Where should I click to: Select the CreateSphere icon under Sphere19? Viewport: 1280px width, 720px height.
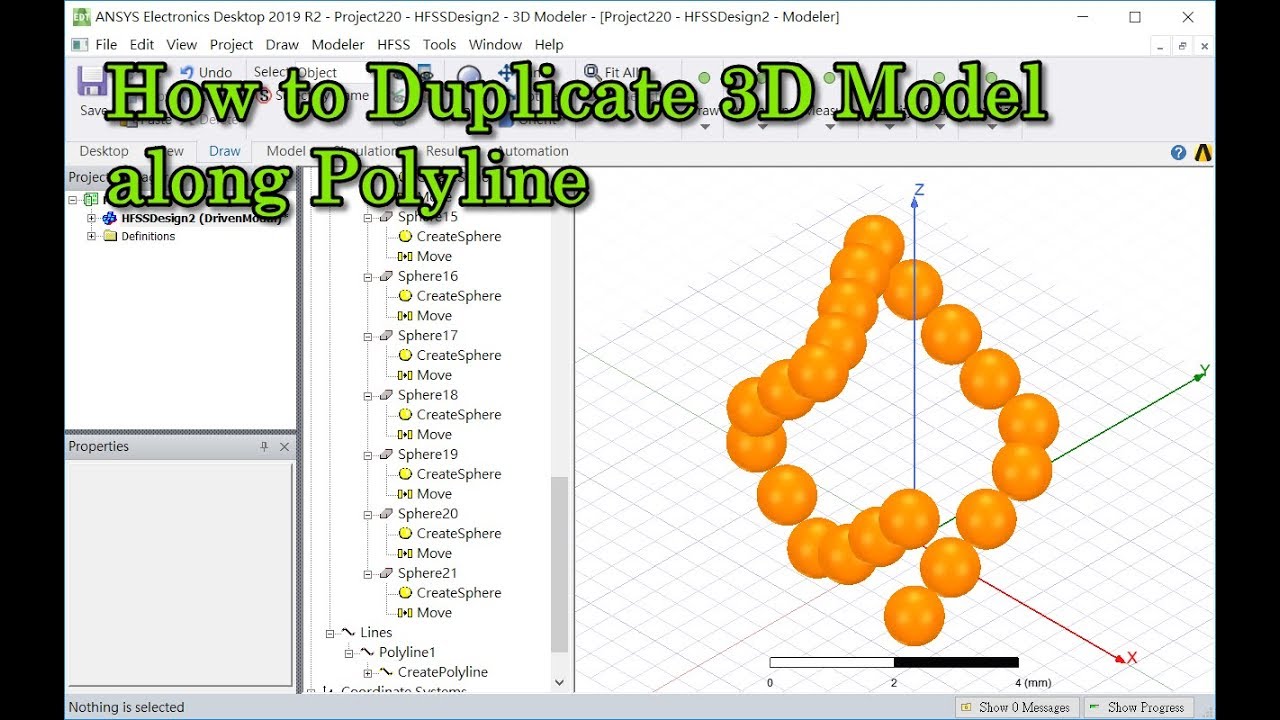point(405,475)
